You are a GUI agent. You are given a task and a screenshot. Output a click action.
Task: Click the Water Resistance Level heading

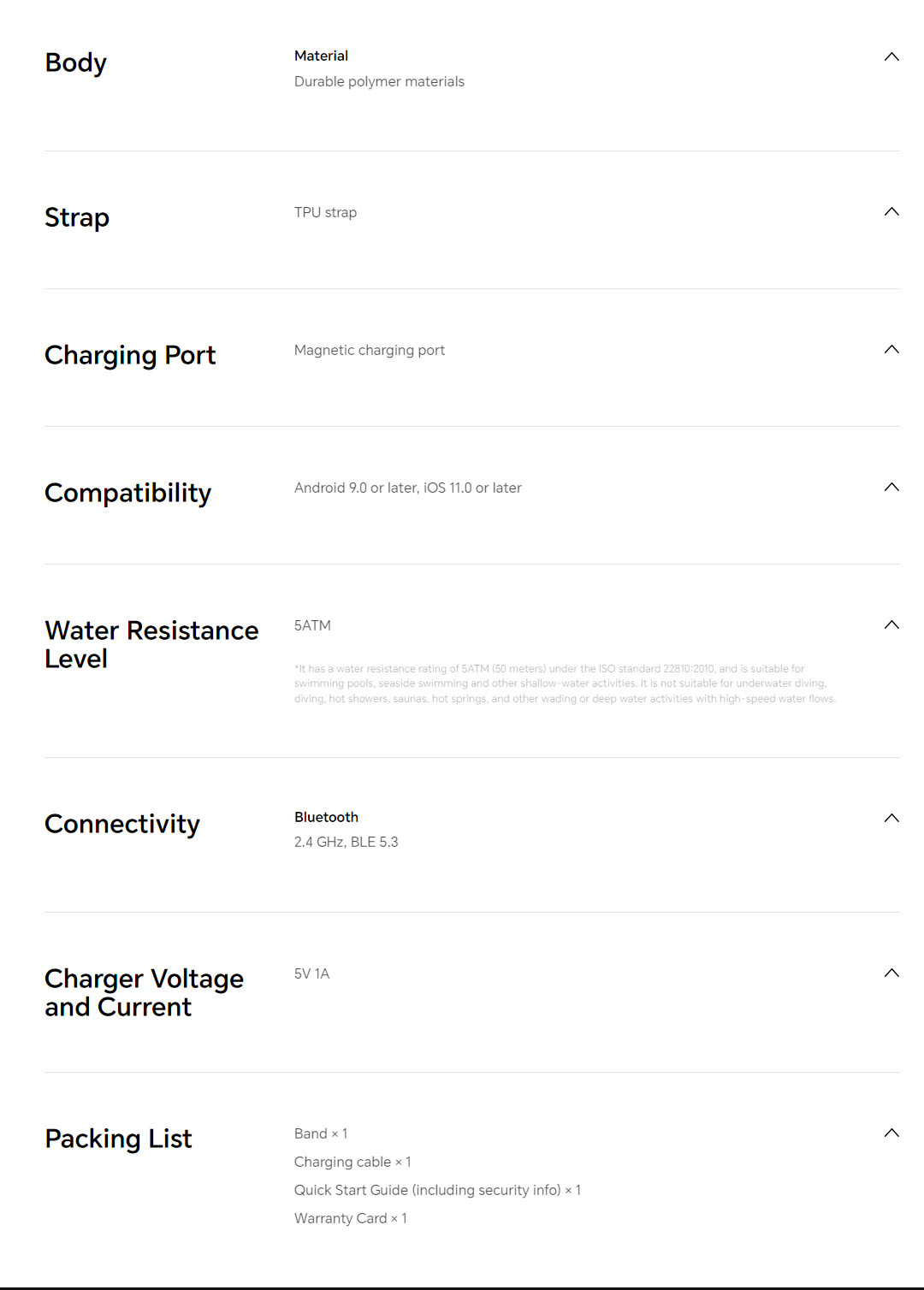pos(151,645)
